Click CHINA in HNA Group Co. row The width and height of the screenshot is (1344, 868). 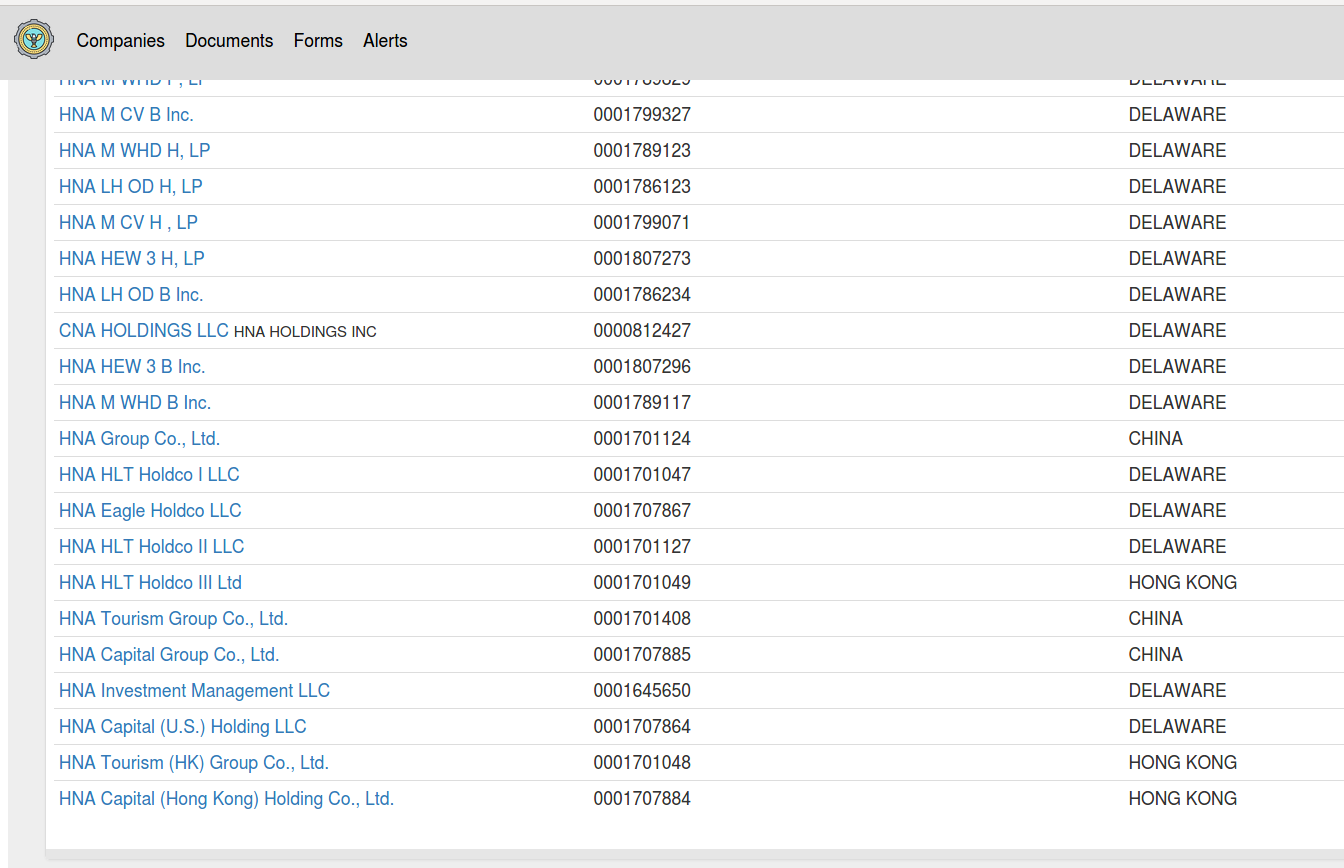[1155, 439]
